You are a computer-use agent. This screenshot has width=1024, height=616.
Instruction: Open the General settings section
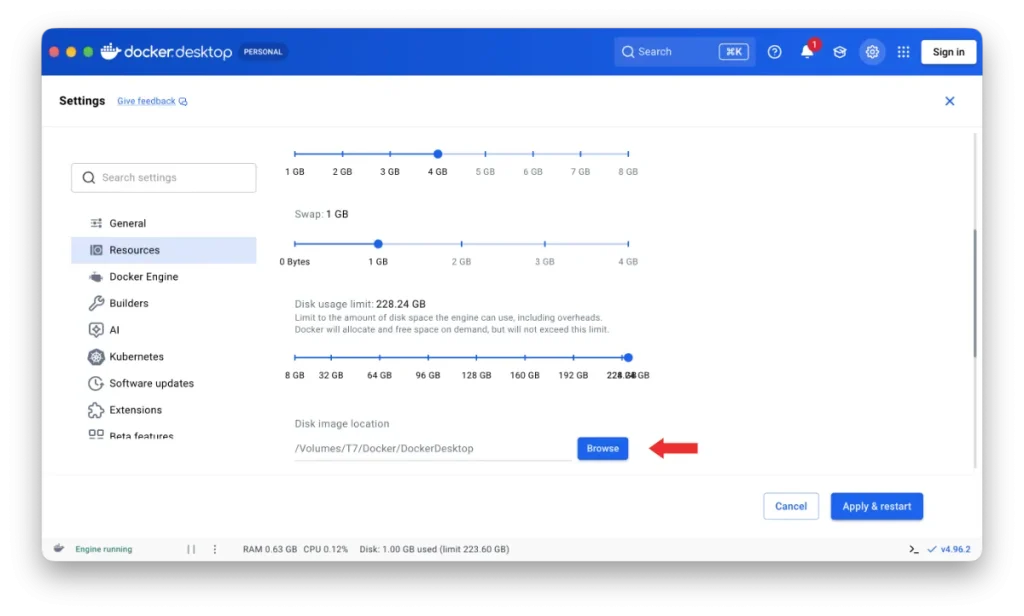click(163, 223)
